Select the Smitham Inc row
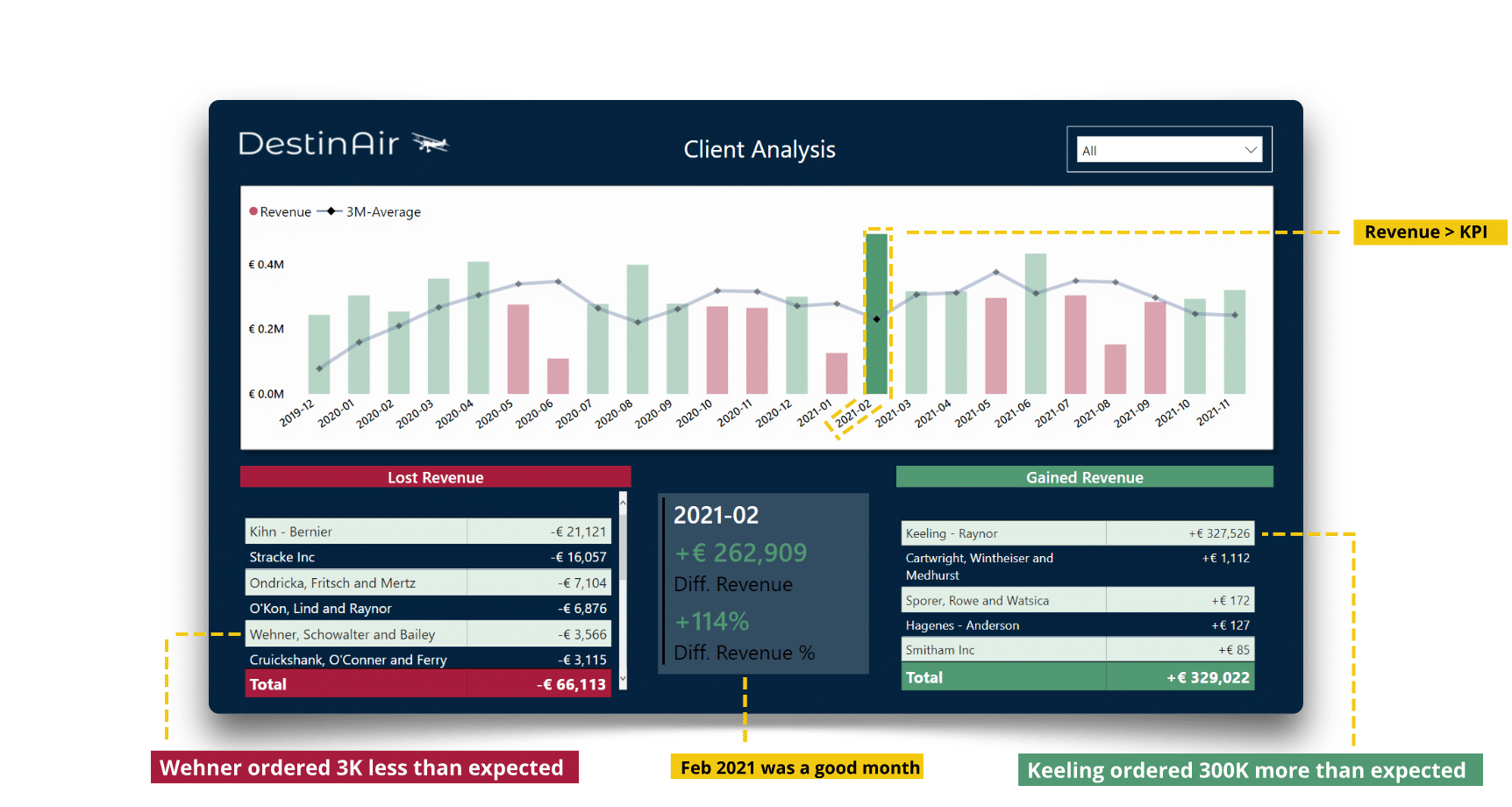1512x807 pixels. click(x=1078, y=650)
